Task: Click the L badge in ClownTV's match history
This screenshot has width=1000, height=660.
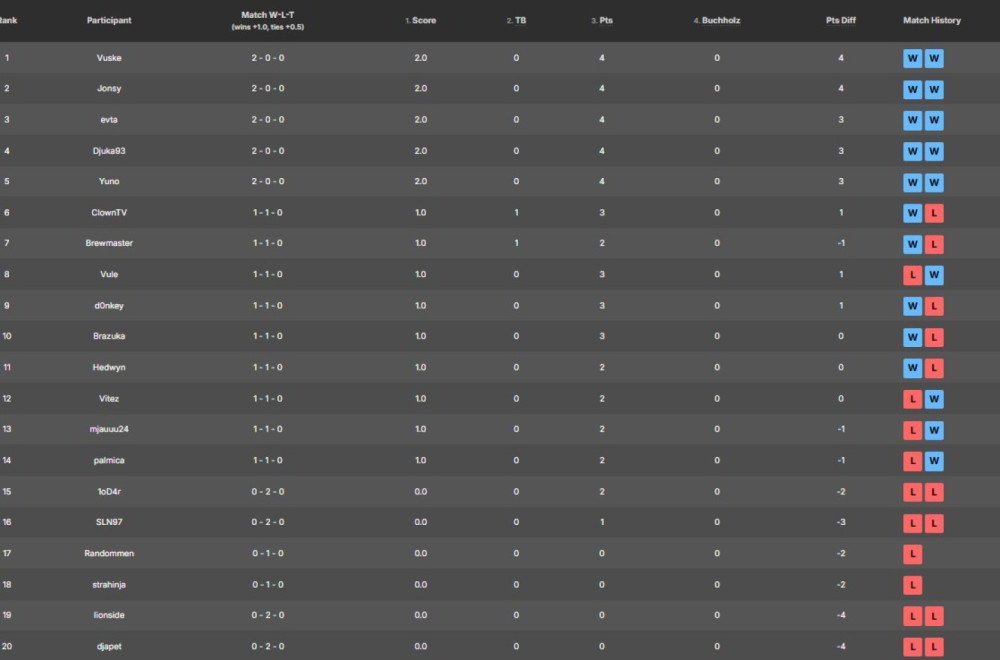Action: [x=934, y=214]
